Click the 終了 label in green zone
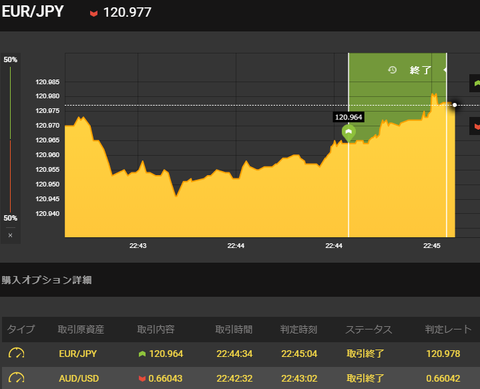Screen dimensions: 480x389 (x=420, y=70)
